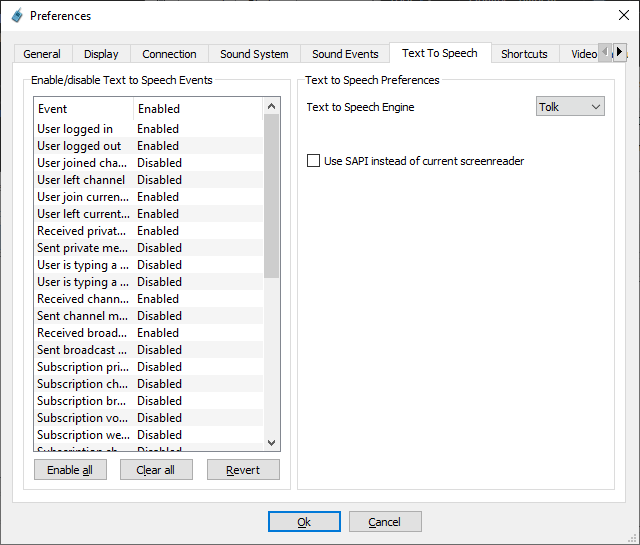The width and height of the screenshot is (640, 545).
Task: Click the Revert button
Action: click(243, 470)
